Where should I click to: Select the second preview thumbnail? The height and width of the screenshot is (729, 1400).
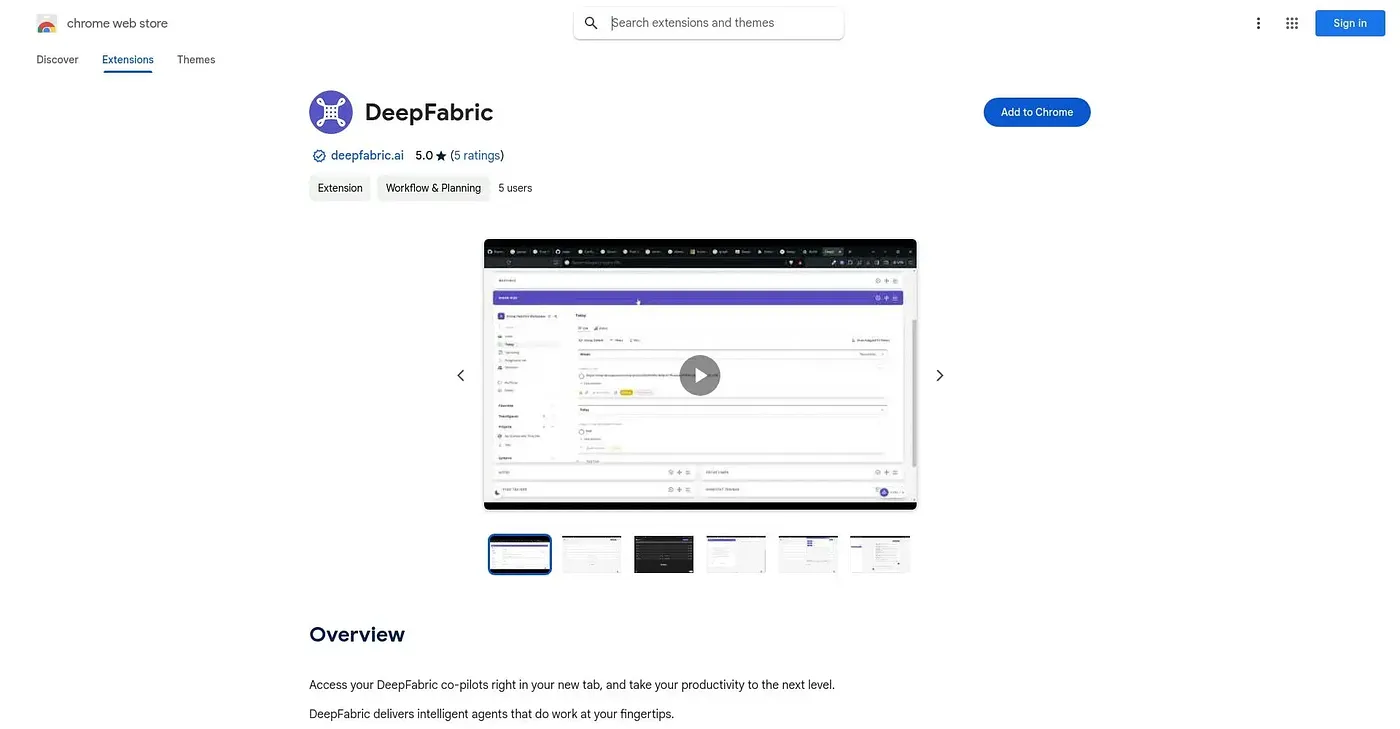592,554
